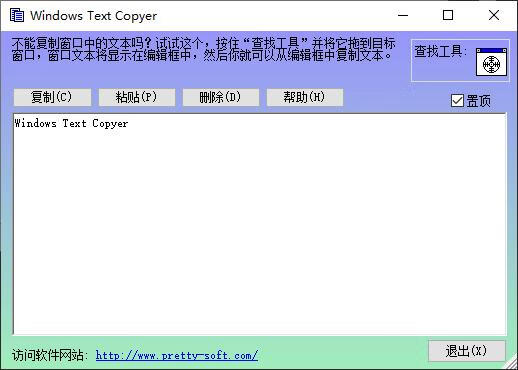
Task: Click the 删除(D) delete button
Action: coord(220,97)
